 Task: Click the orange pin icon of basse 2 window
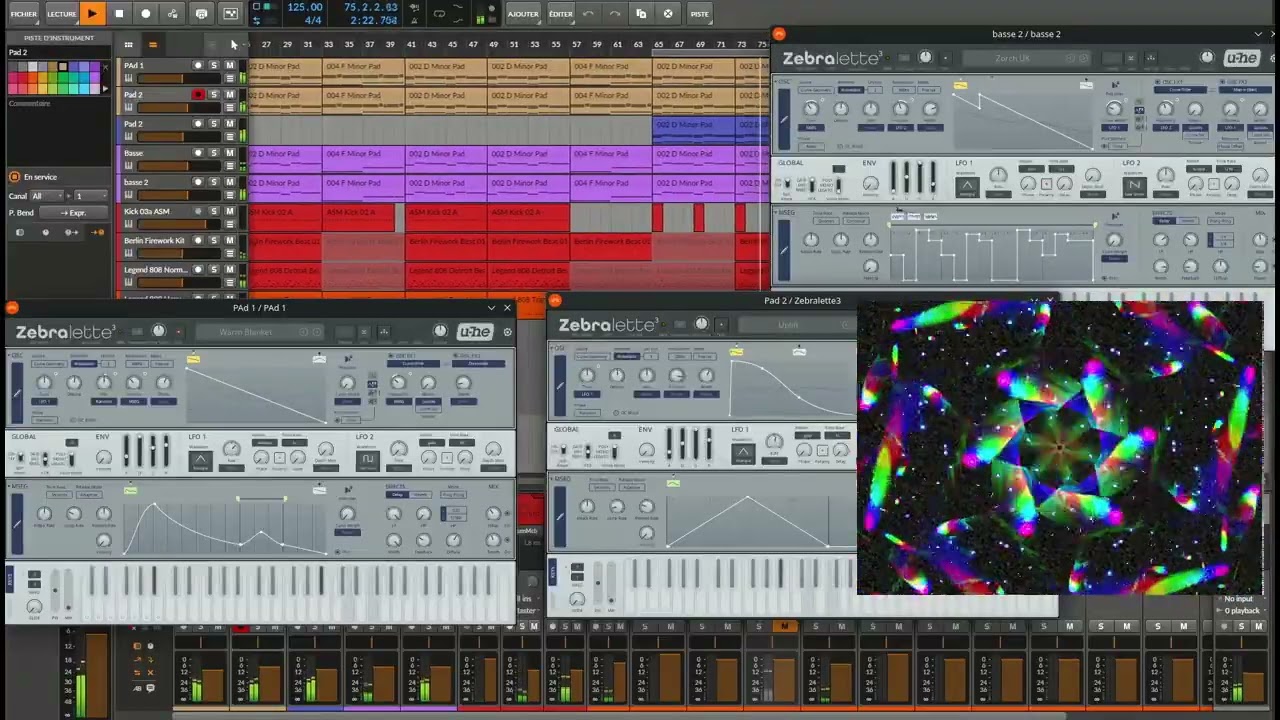pyautogui.click(x=779, y=34)
